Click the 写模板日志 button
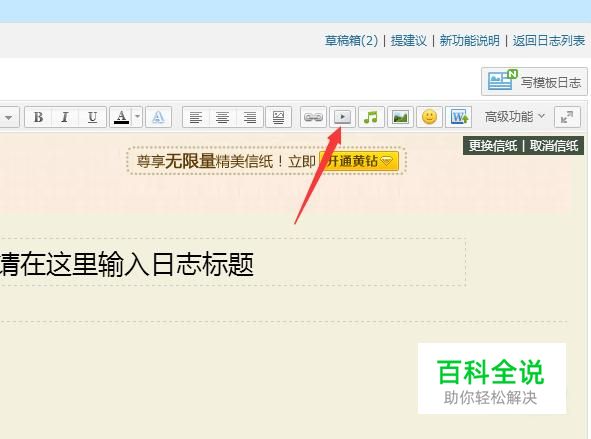This screenshot has width=591, height=439. click(x=534, y=81)
